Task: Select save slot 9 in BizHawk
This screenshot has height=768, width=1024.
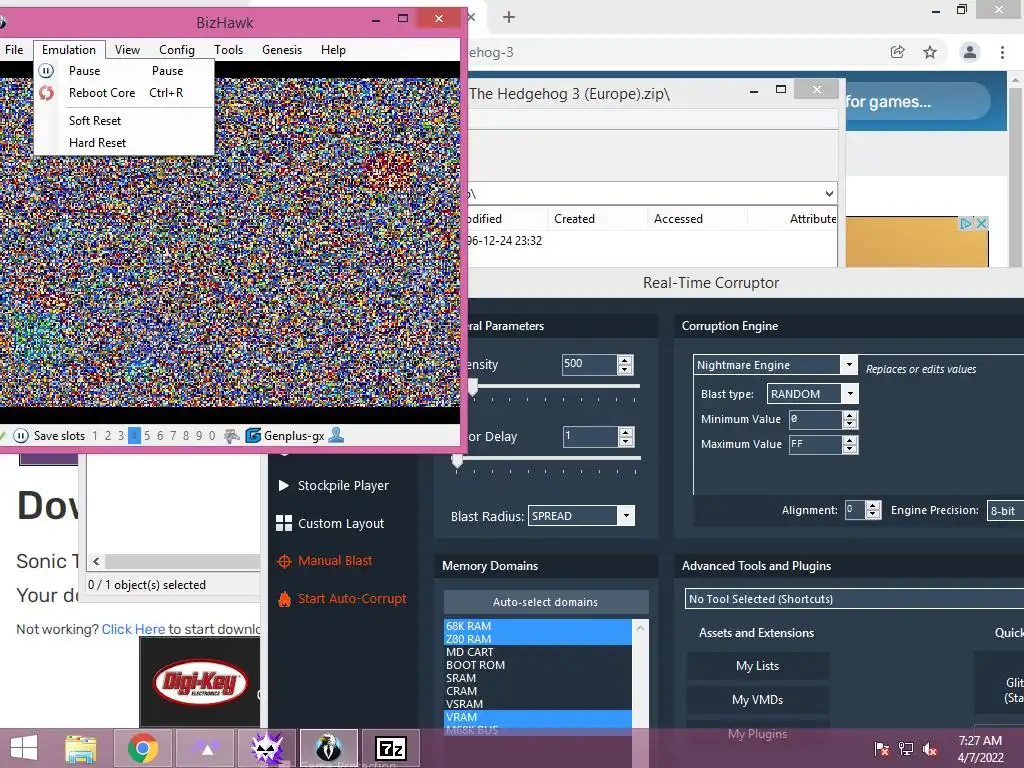Action: [x=199, y=436]
